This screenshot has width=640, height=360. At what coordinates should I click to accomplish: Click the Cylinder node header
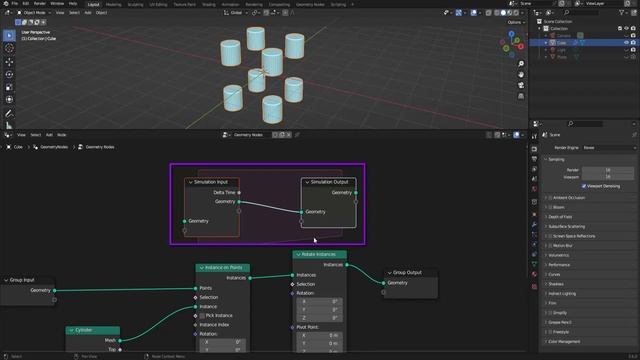93,330
